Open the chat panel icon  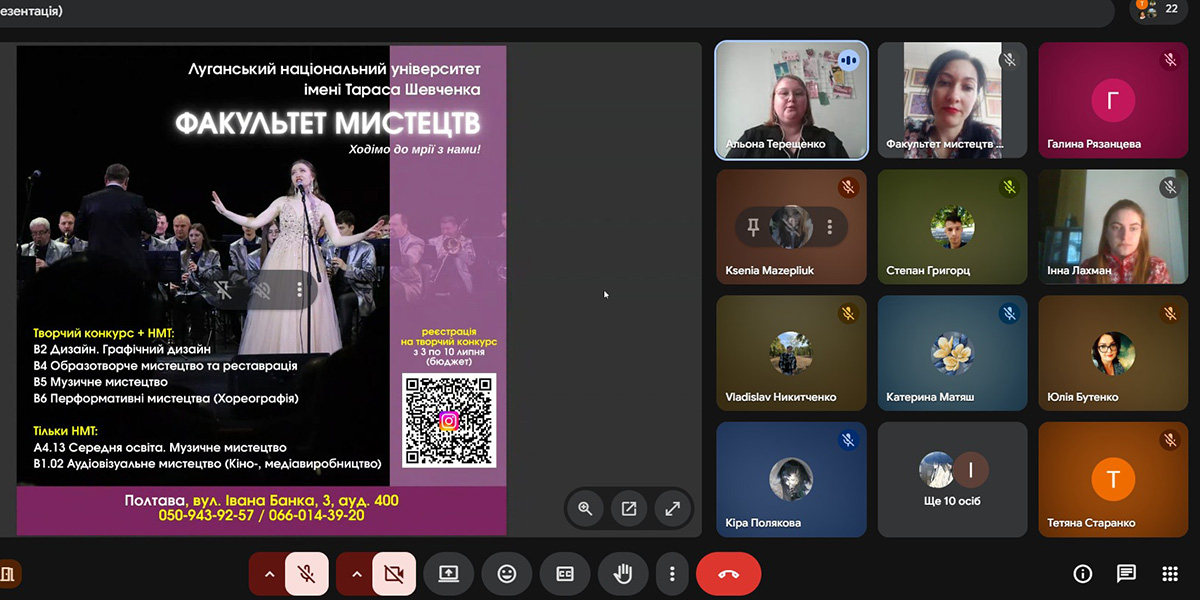pyautogui.click(x=1127, y=574)
